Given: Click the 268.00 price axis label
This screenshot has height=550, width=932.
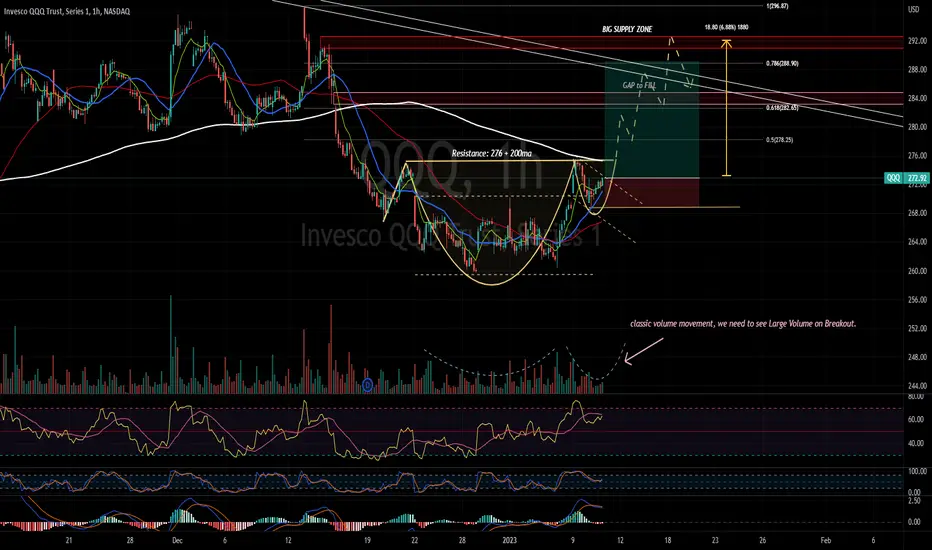Looking at the screenshot, I should click(918, 213).
